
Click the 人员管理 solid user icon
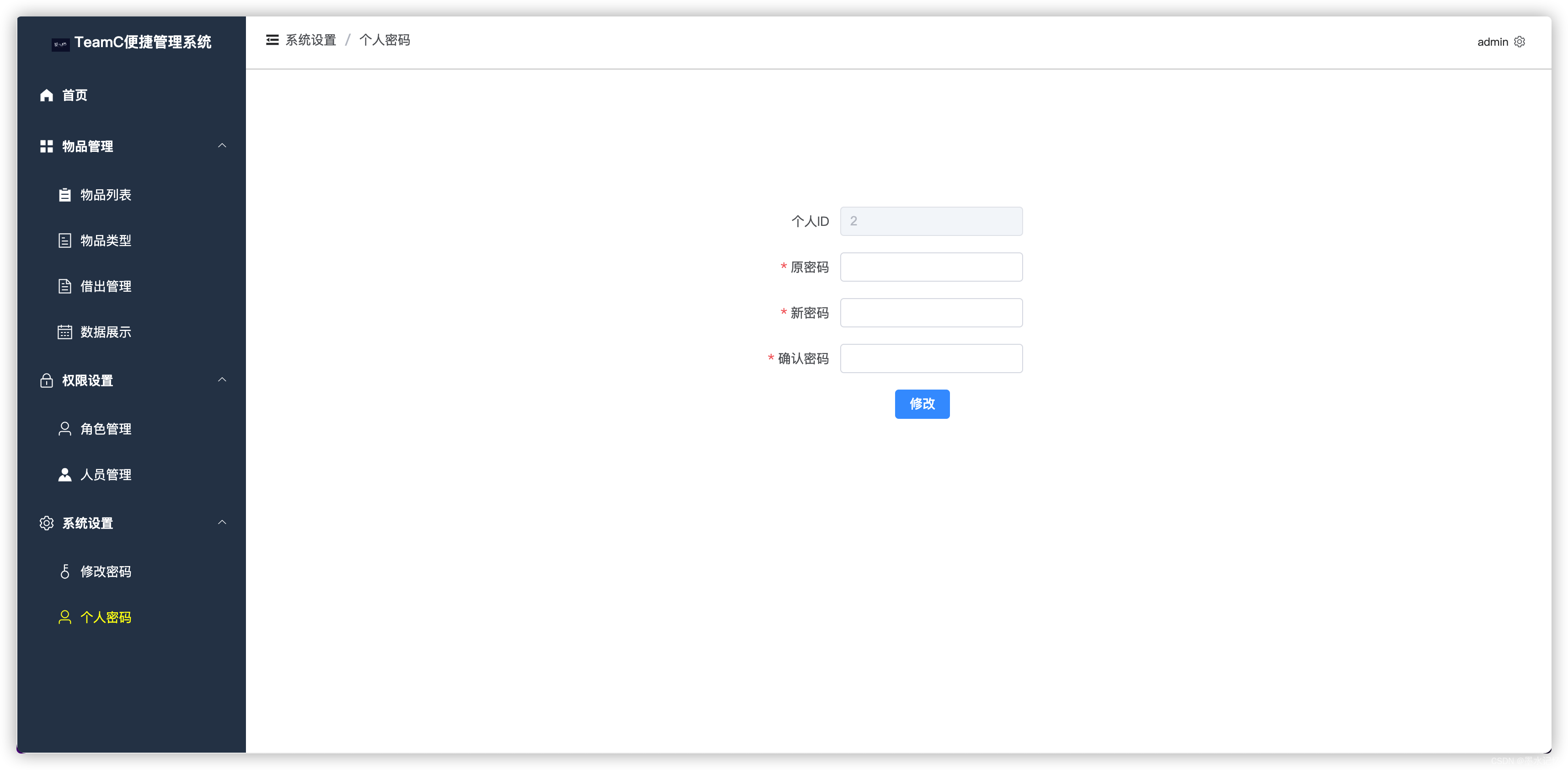64,475
